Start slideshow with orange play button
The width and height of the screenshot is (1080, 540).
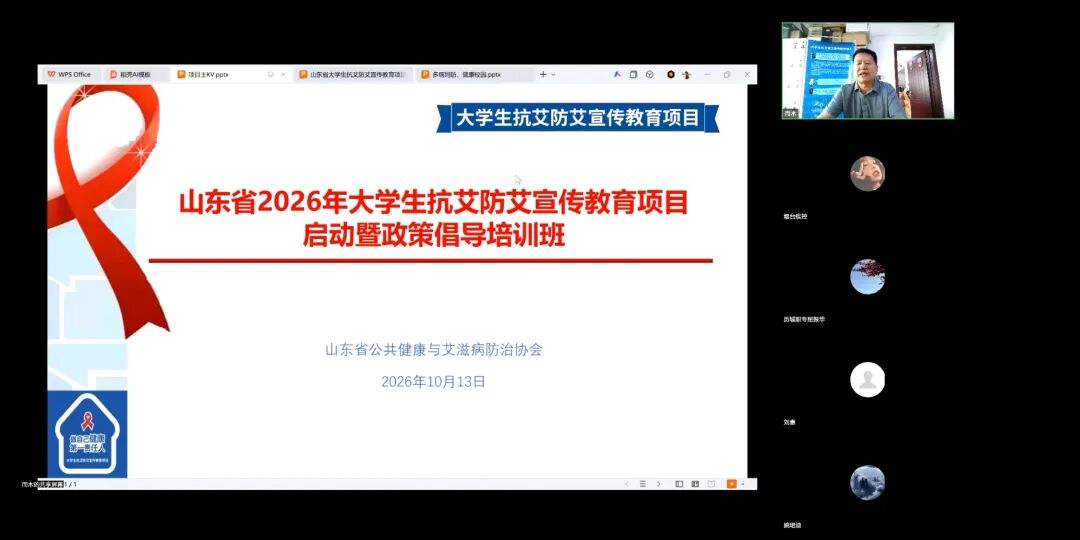coord(731,484)
